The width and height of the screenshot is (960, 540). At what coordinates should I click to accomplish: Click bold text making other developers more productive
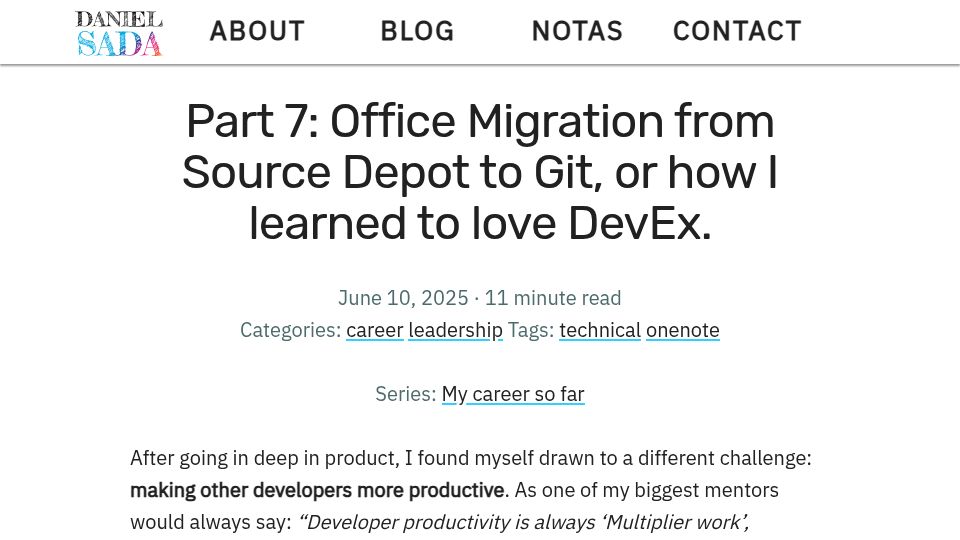[x=318, y=490]
